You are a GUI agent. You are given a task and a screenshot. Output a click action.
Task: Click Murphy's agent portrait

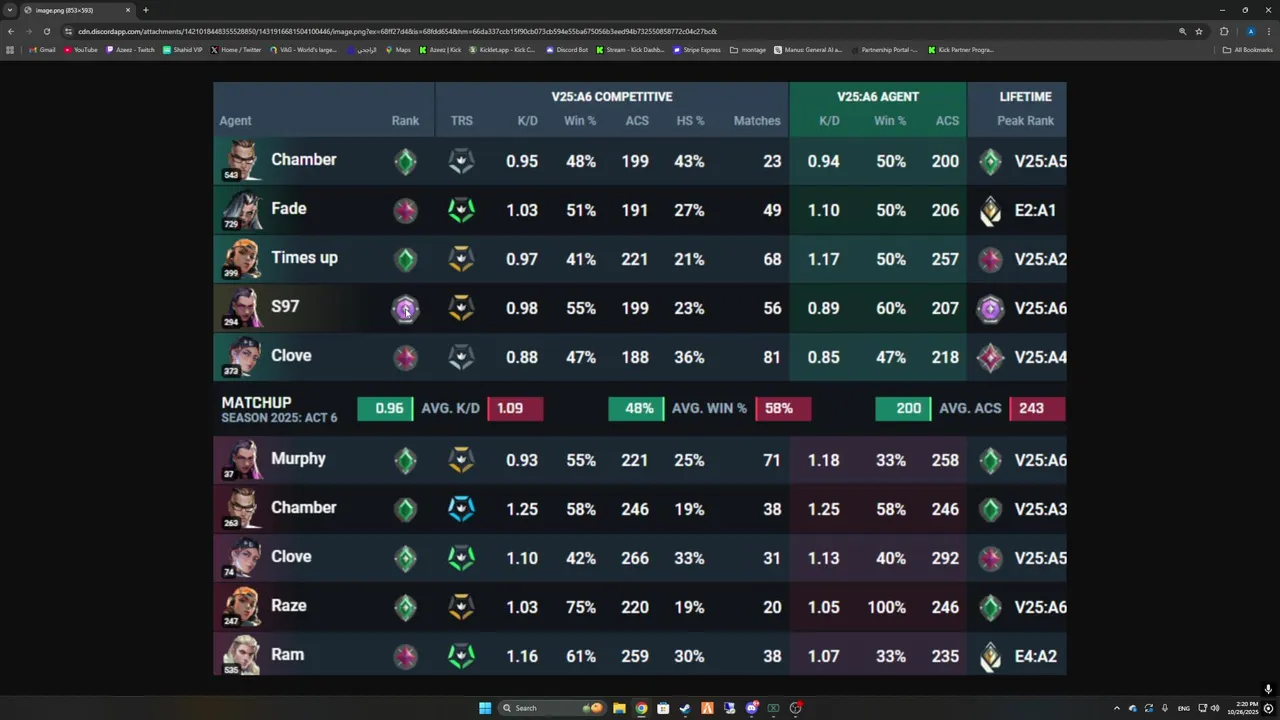(243, 459)
